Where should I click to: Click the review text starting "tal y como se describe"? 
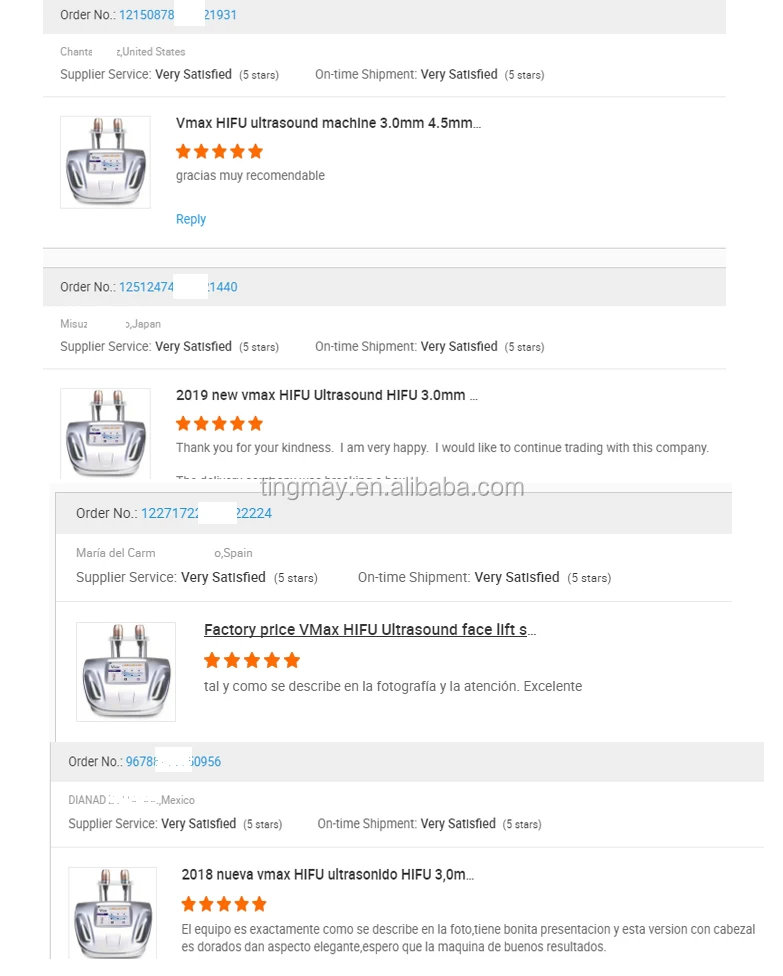point(392,687)
